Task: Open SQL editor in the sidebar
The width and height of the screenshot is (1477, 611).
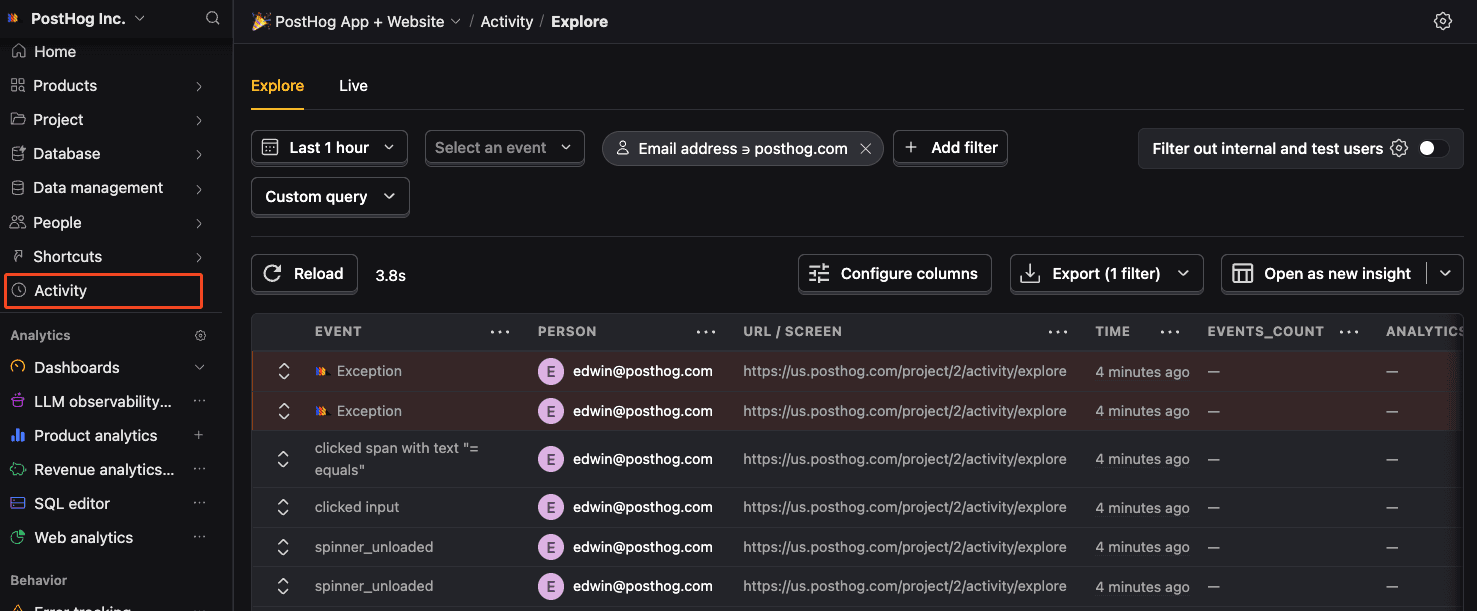Action: [x=72, y=503]
